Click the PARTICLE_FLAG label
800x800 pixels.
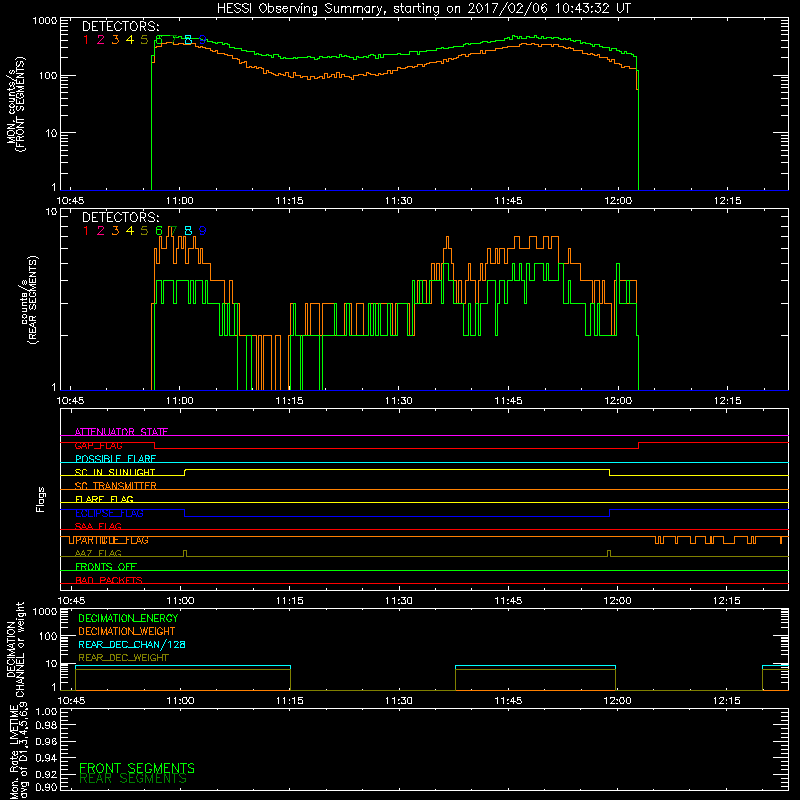coord(112,540)
